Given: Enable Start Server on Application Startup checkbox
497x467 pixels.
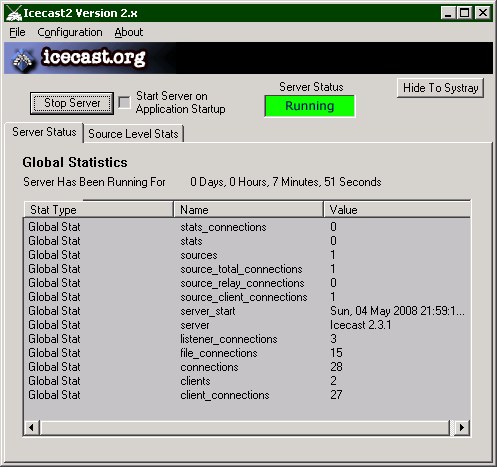Looking at the screenshot, I should [x=124, y=103].
